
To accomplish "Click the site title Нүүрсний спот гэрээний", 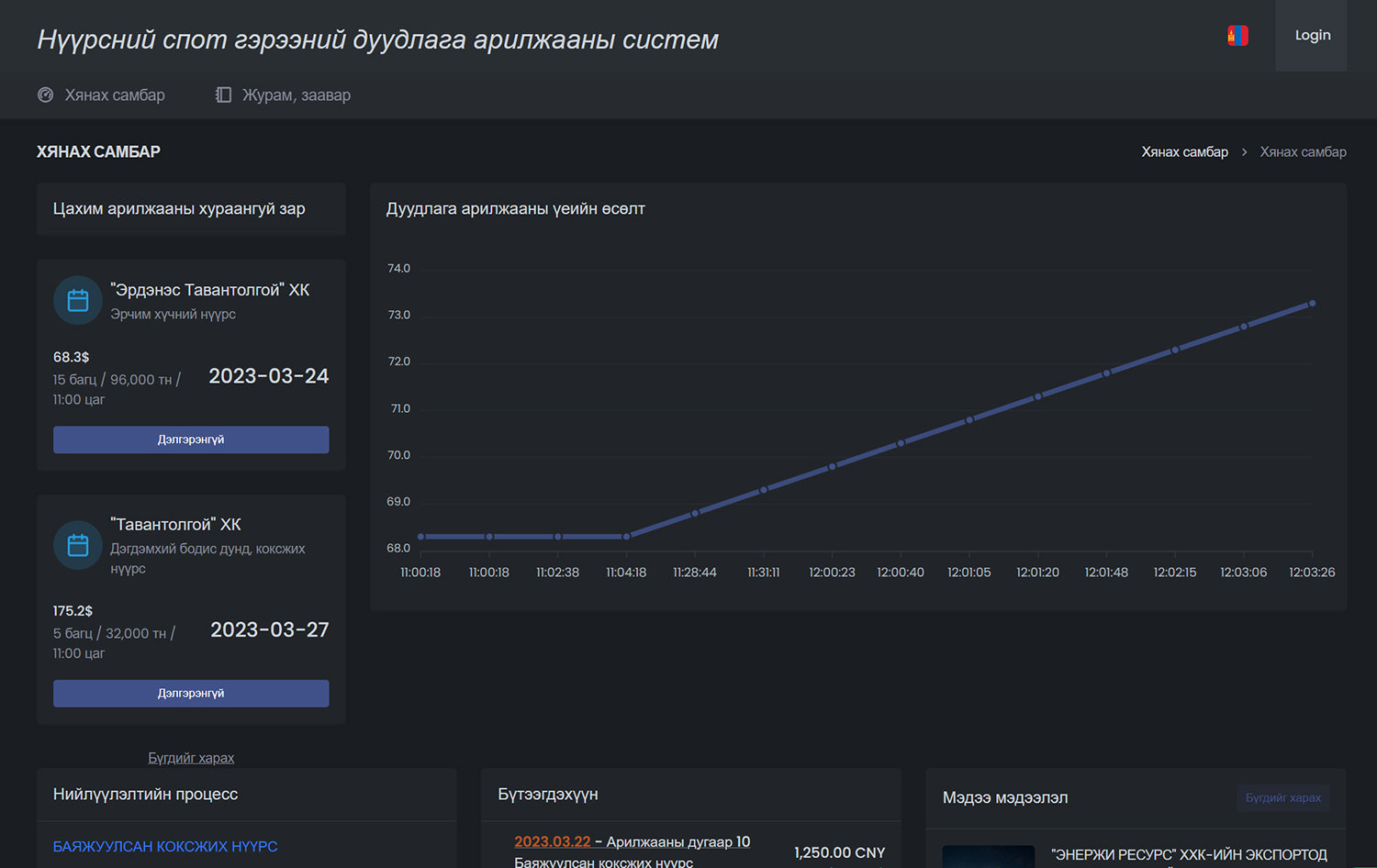I will coord(377,39).
